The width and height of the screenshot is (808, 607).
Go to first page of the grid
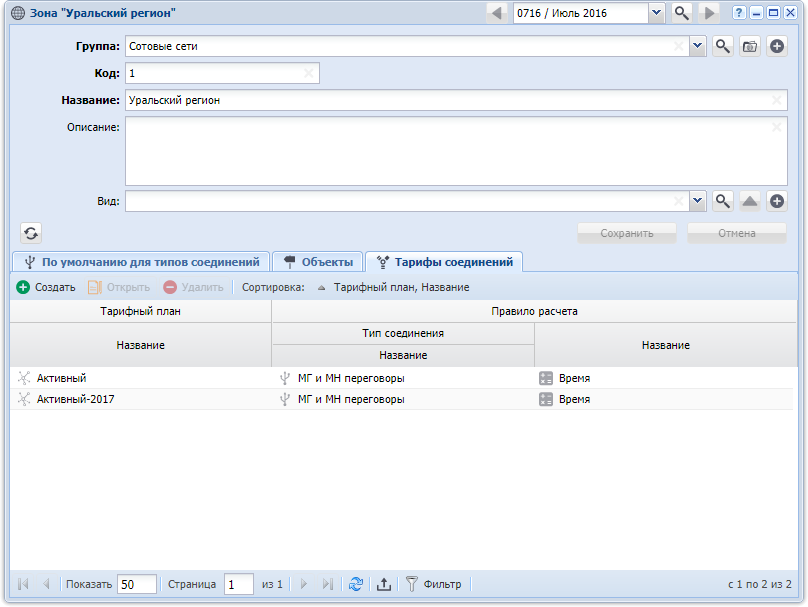pos(23,584)
